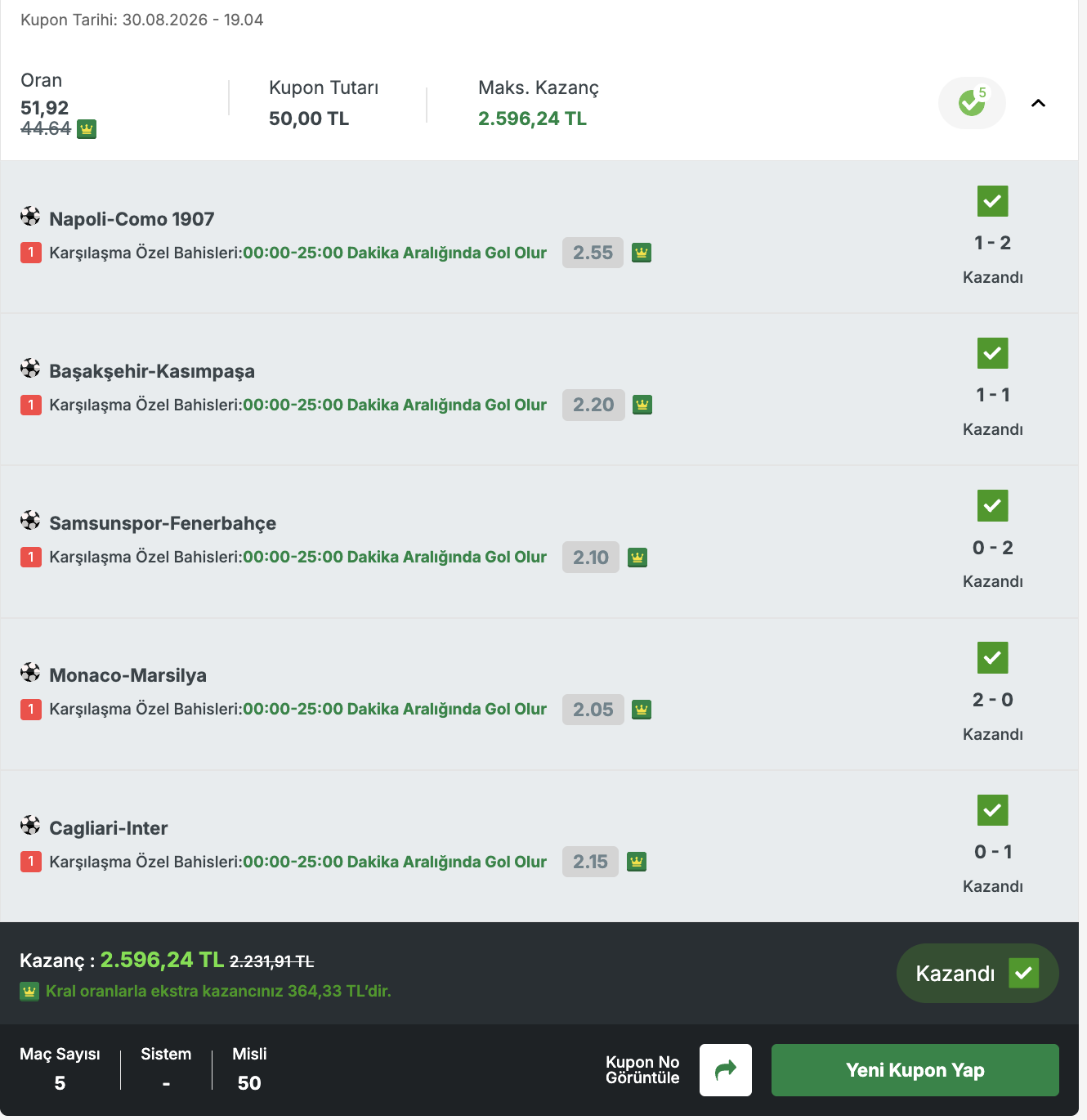The image size is (1087, 1120).
Task: Click the share arrow icon button
Action: (x=726, y=1070)
